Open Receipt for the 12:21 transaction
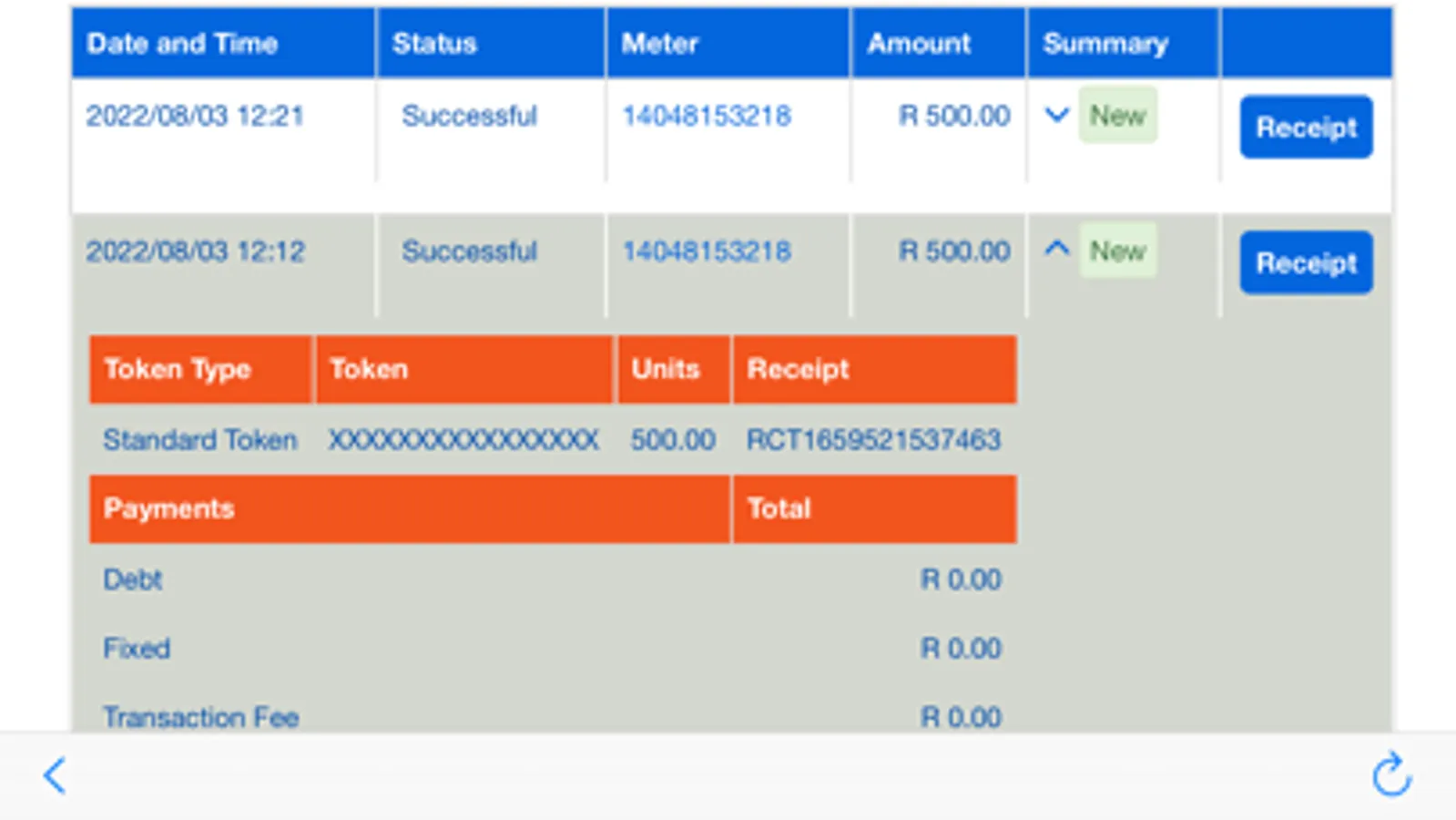 [1306, 128]
